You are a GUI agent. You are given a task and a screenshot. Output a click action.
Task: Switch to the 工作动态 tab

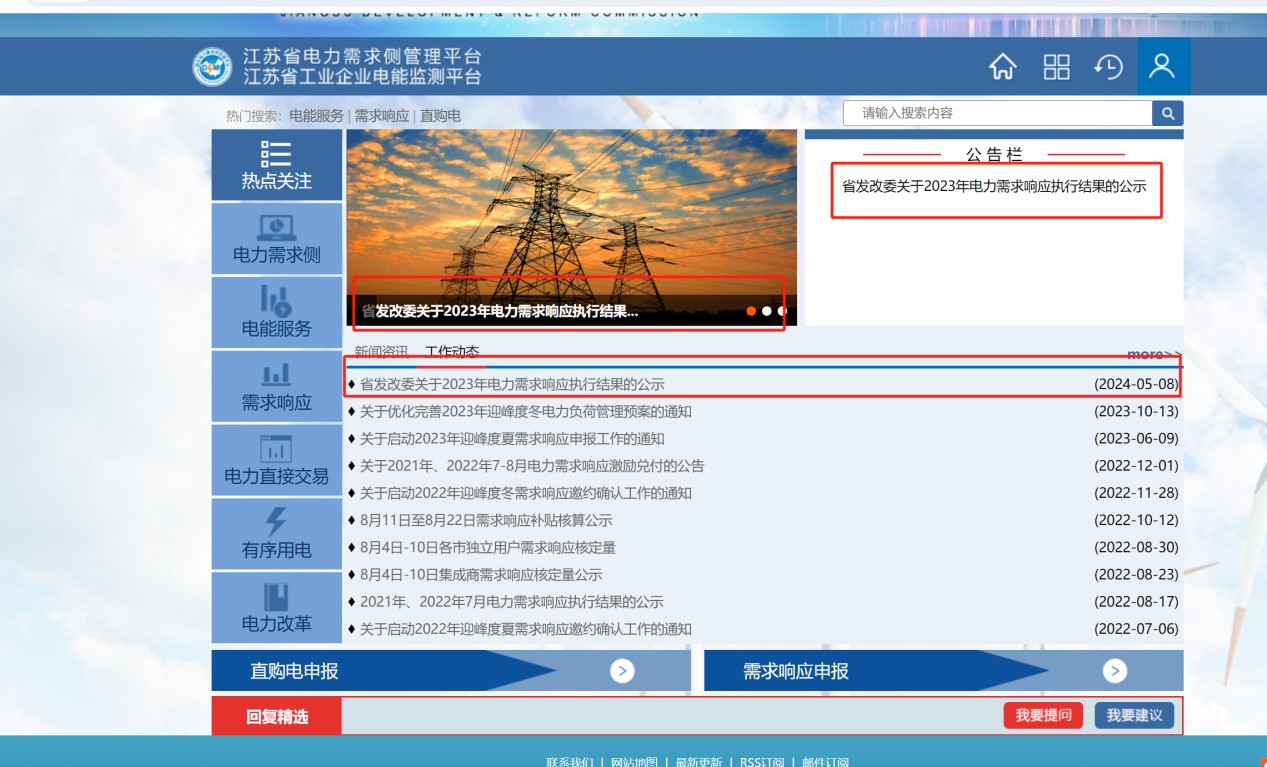click(452, 352)
